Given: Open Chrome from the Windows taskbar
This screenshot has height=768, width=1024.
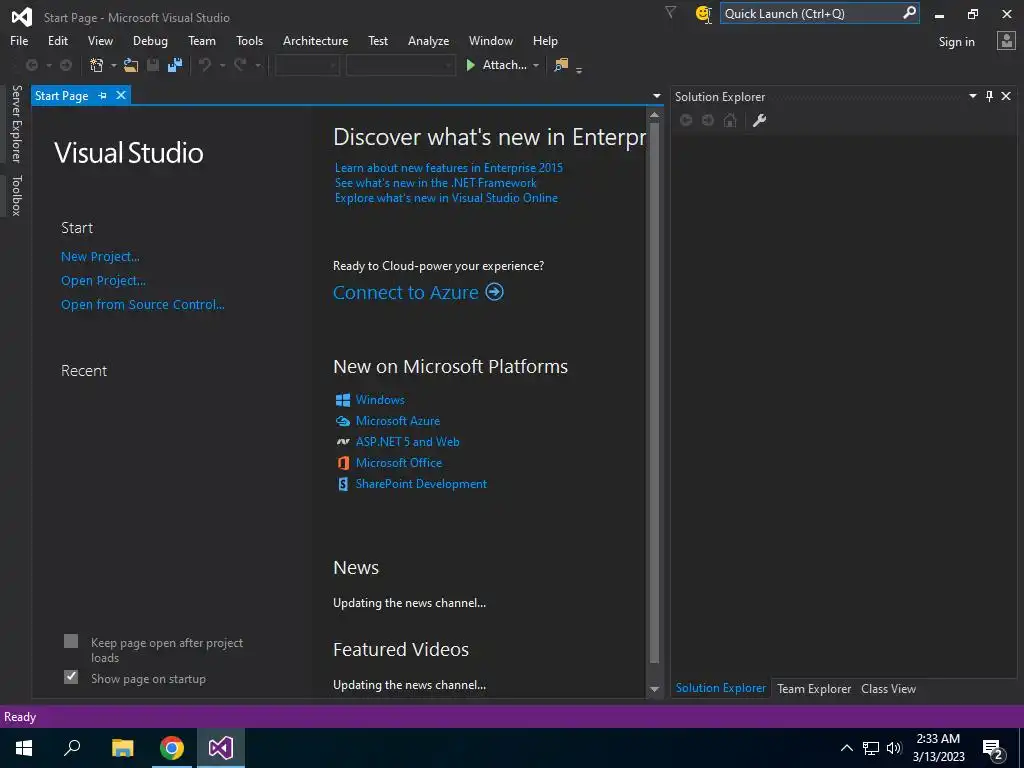Looking at the screenshot, I should [172, 748].
